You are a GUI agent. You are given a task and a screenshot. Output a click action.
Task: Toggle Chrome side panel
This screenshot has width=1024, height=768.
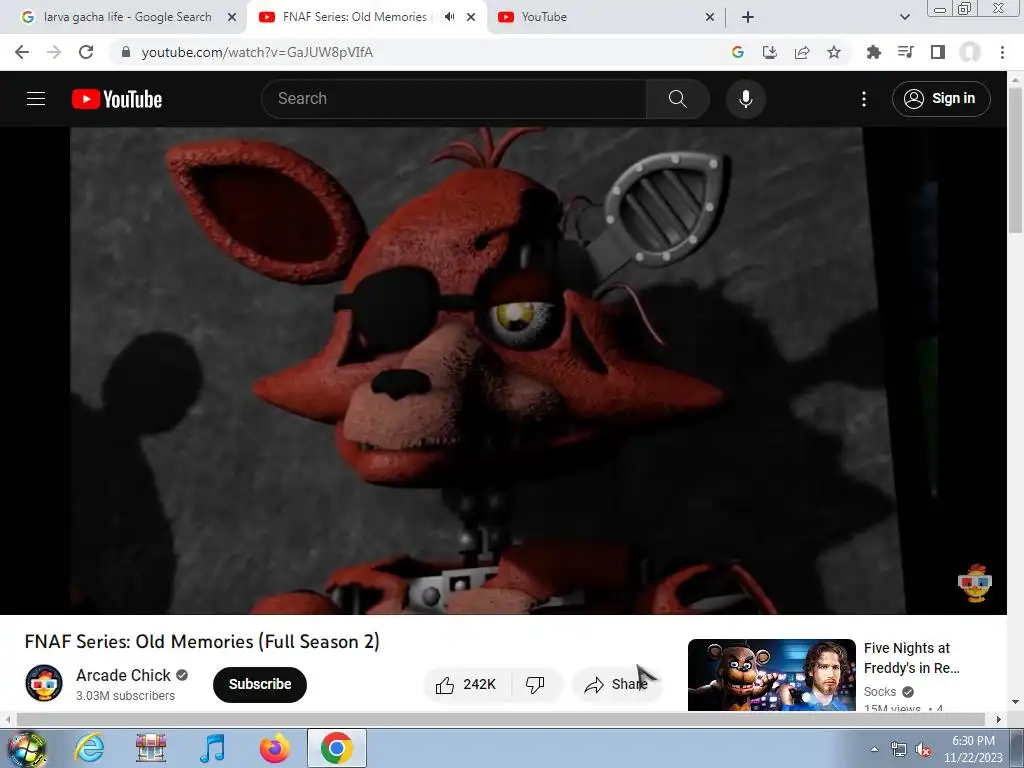[938, 52]
